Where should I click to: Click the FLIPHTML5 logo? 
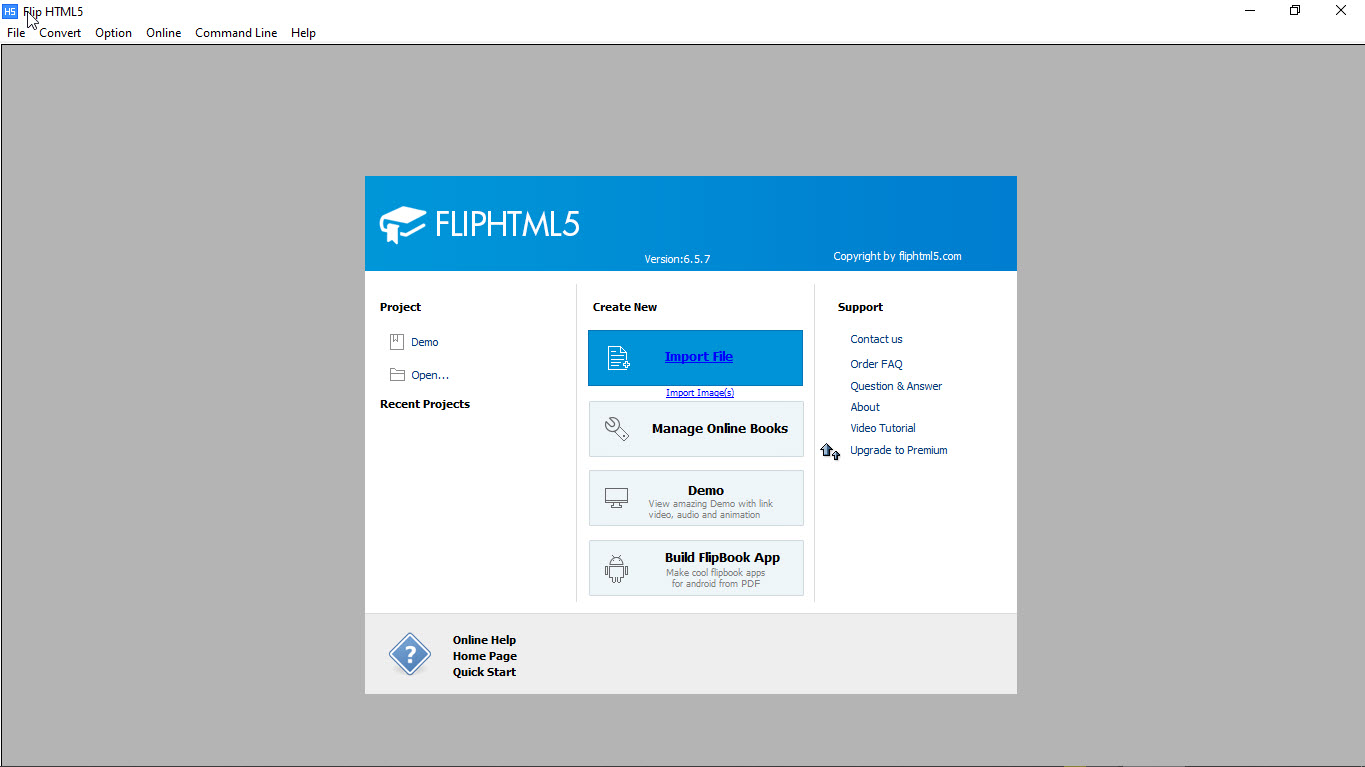point(480,223)
